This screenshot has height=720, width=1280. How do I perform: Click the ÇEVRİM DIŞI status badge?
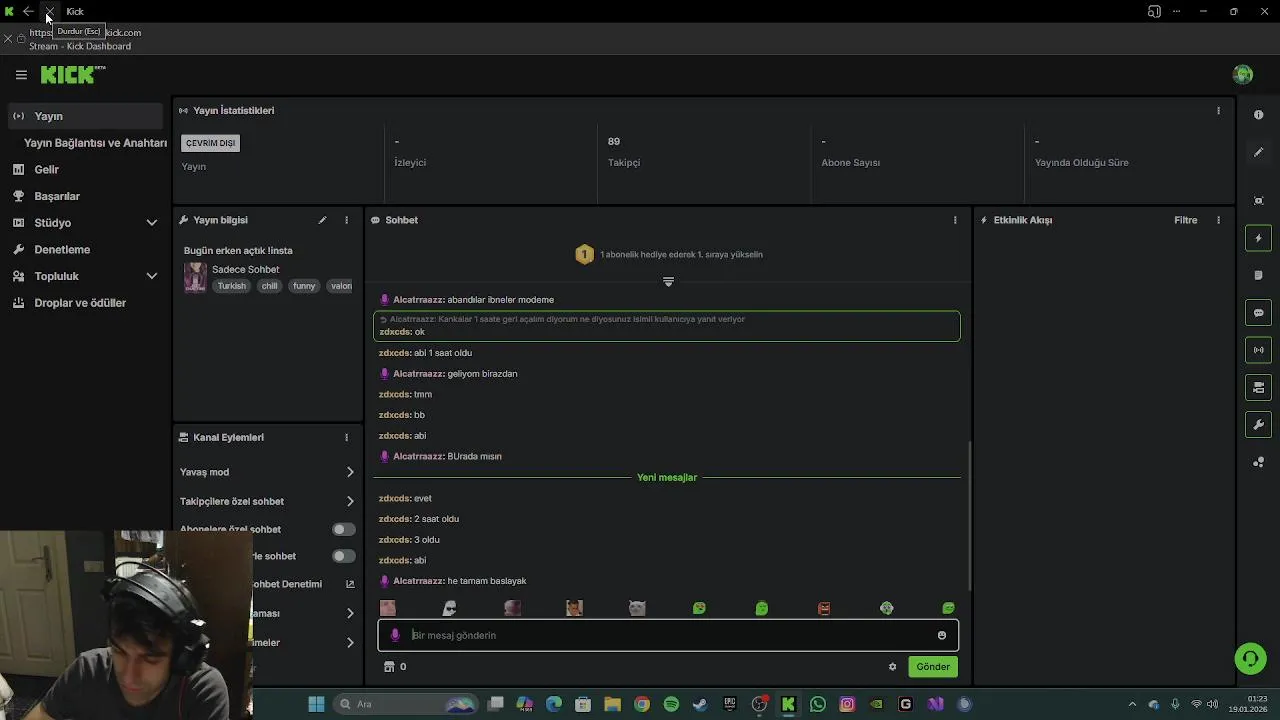pos(210,143)
